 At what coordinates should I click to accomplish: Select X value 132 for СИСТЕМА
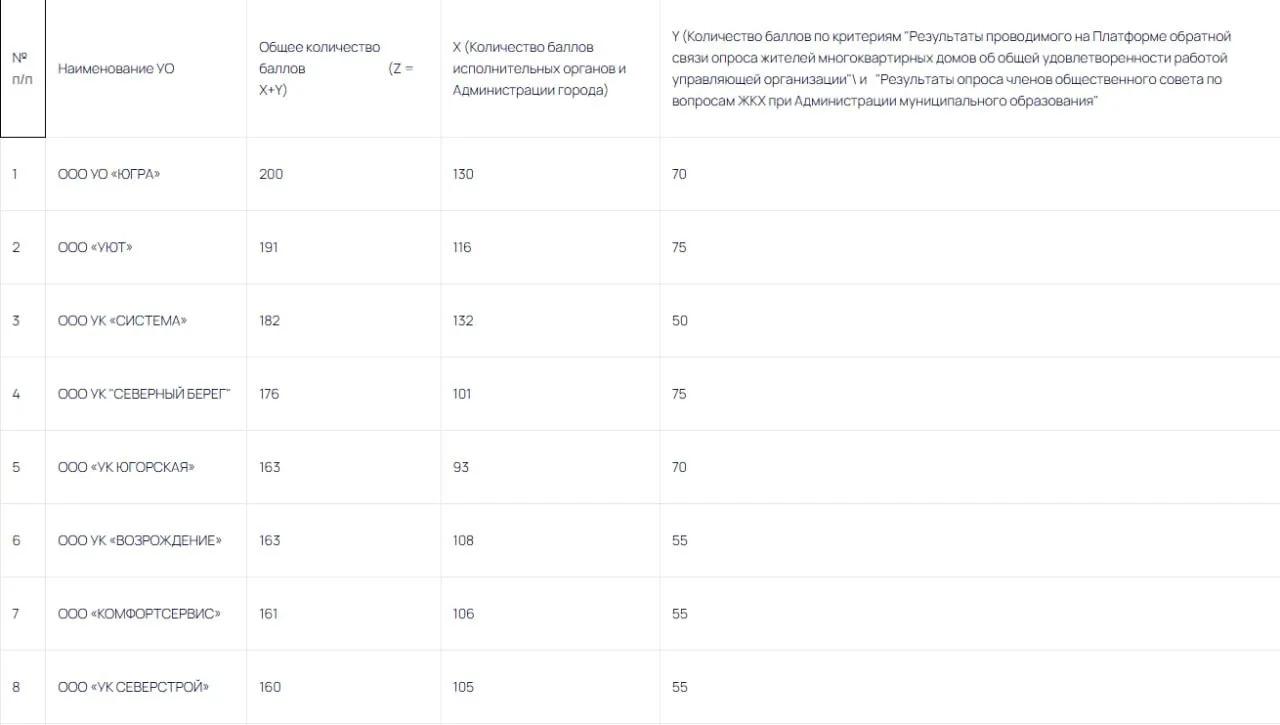463,320
